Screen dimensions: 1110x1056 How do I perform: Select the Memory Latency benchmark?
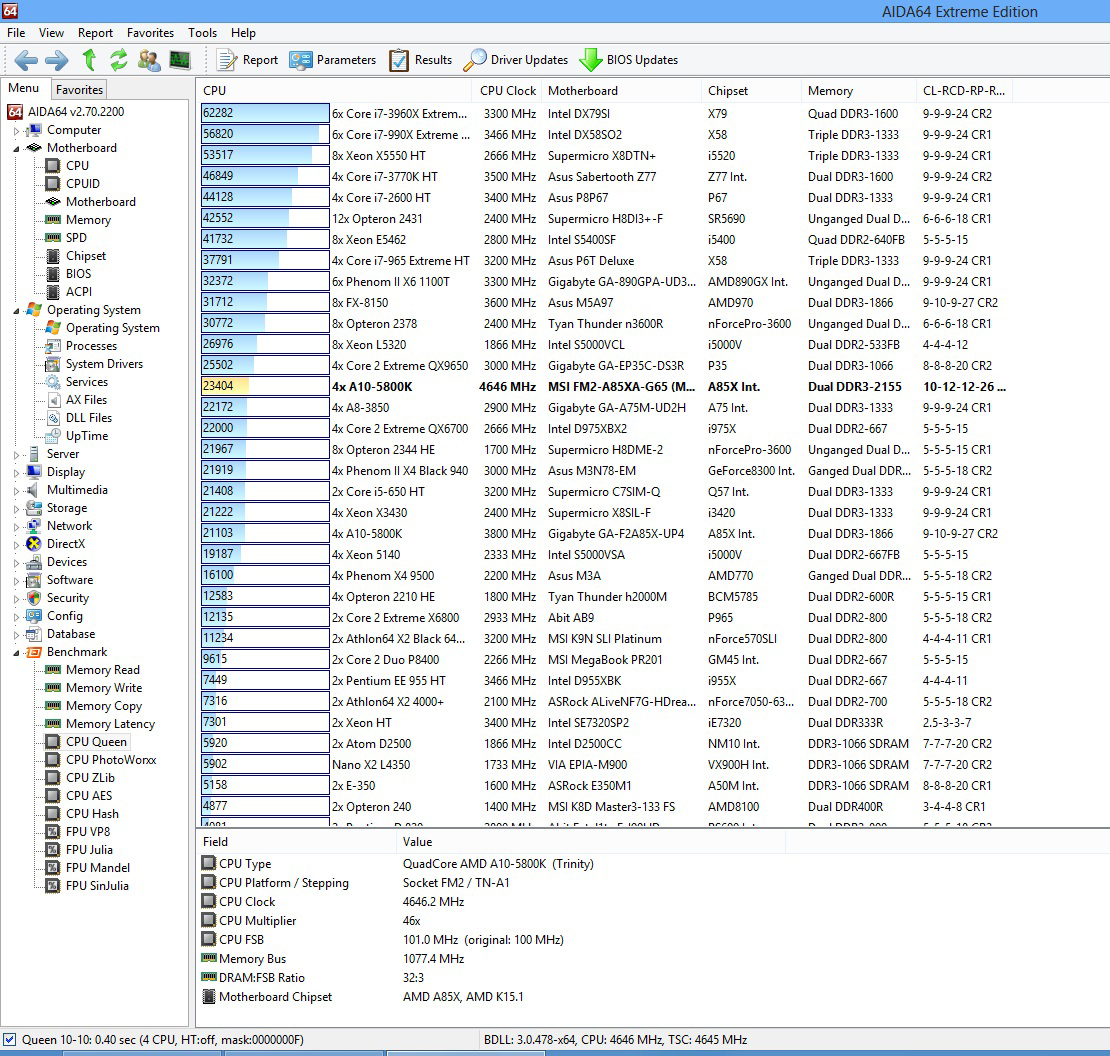[110, 724]
